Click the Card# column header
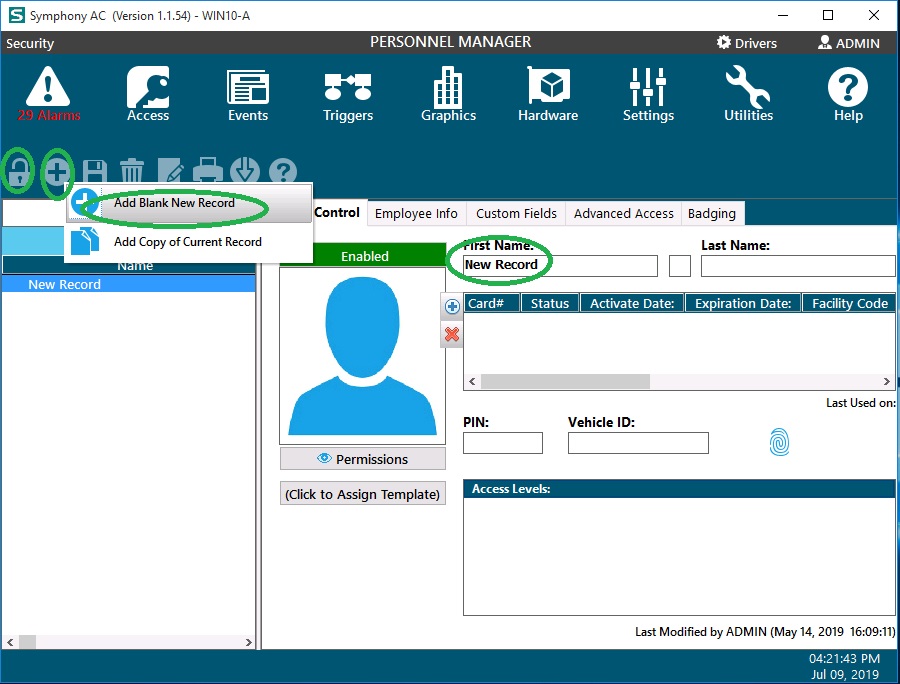 coord(492,303)
